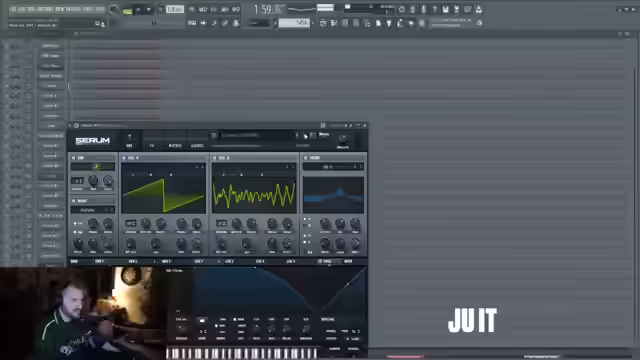The width and height of the screenshot is (640, 360).
Task: Click OSC B unison voices box
Action: click(221, 223)
